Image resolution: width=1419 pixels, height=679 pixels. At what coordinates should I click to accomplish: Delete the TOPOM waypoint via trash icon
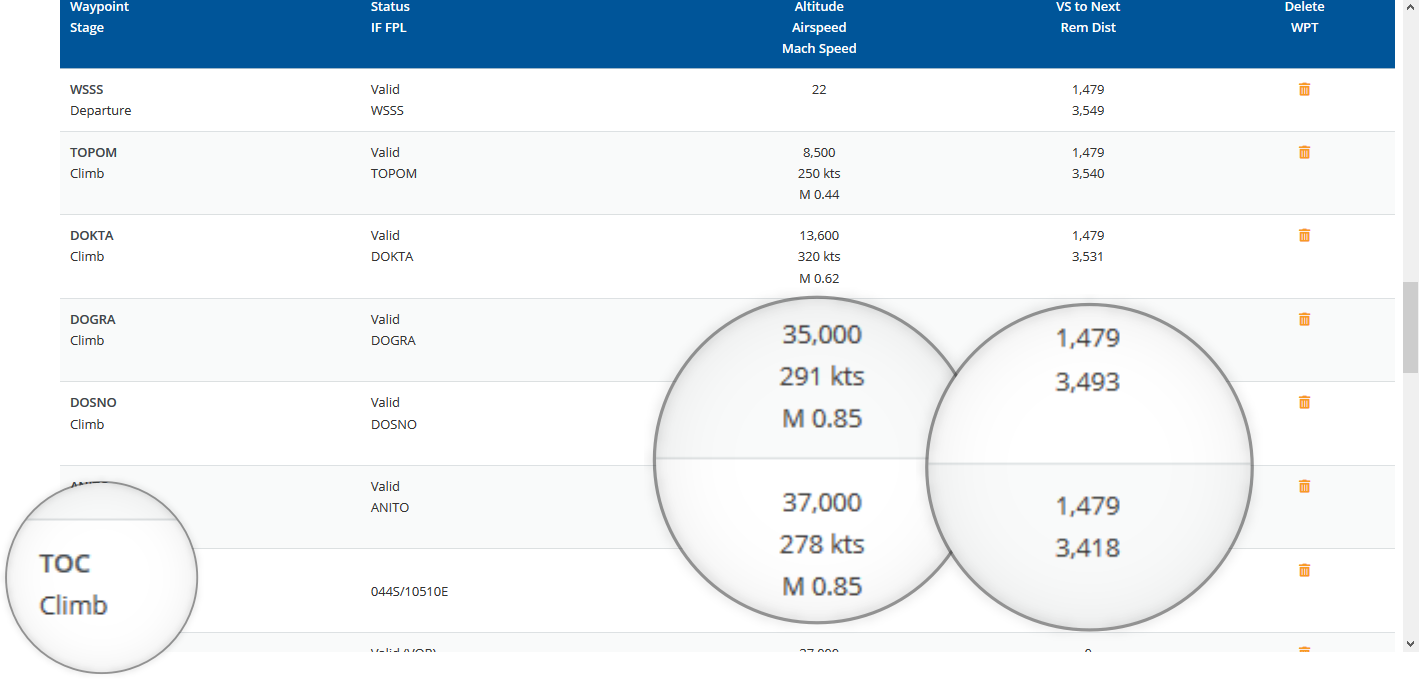point(1304,152)
